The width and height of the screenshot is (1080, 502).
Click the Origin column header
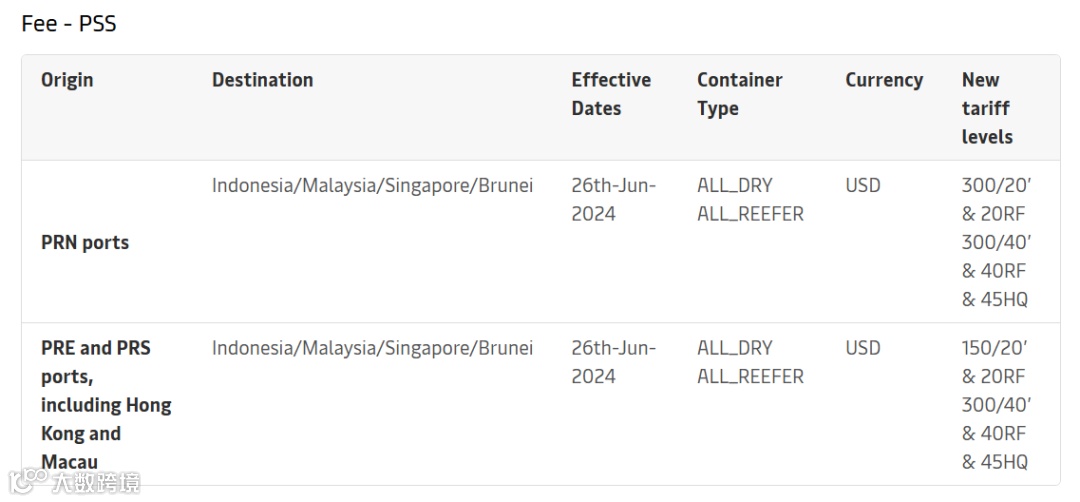click(67, 80)
